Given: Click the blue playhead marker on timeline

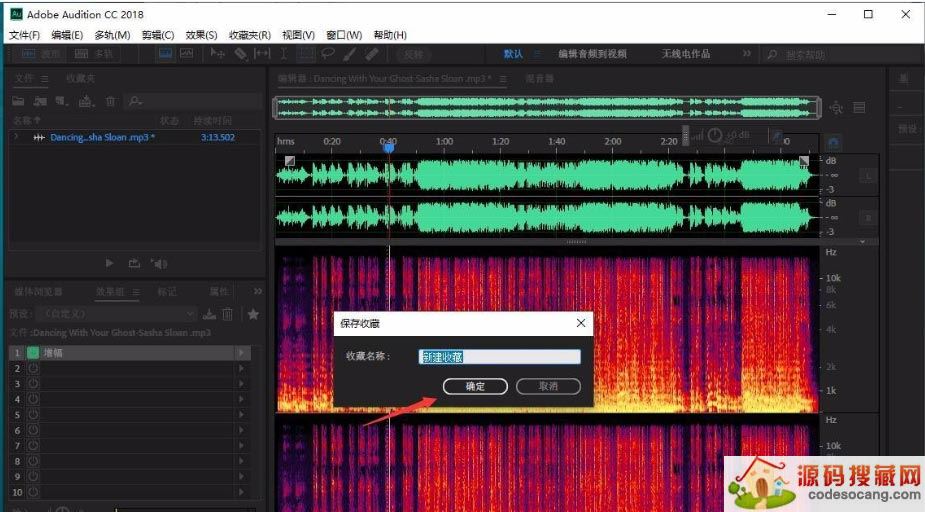Looking at the screenshot, I should tap(388, 147).
